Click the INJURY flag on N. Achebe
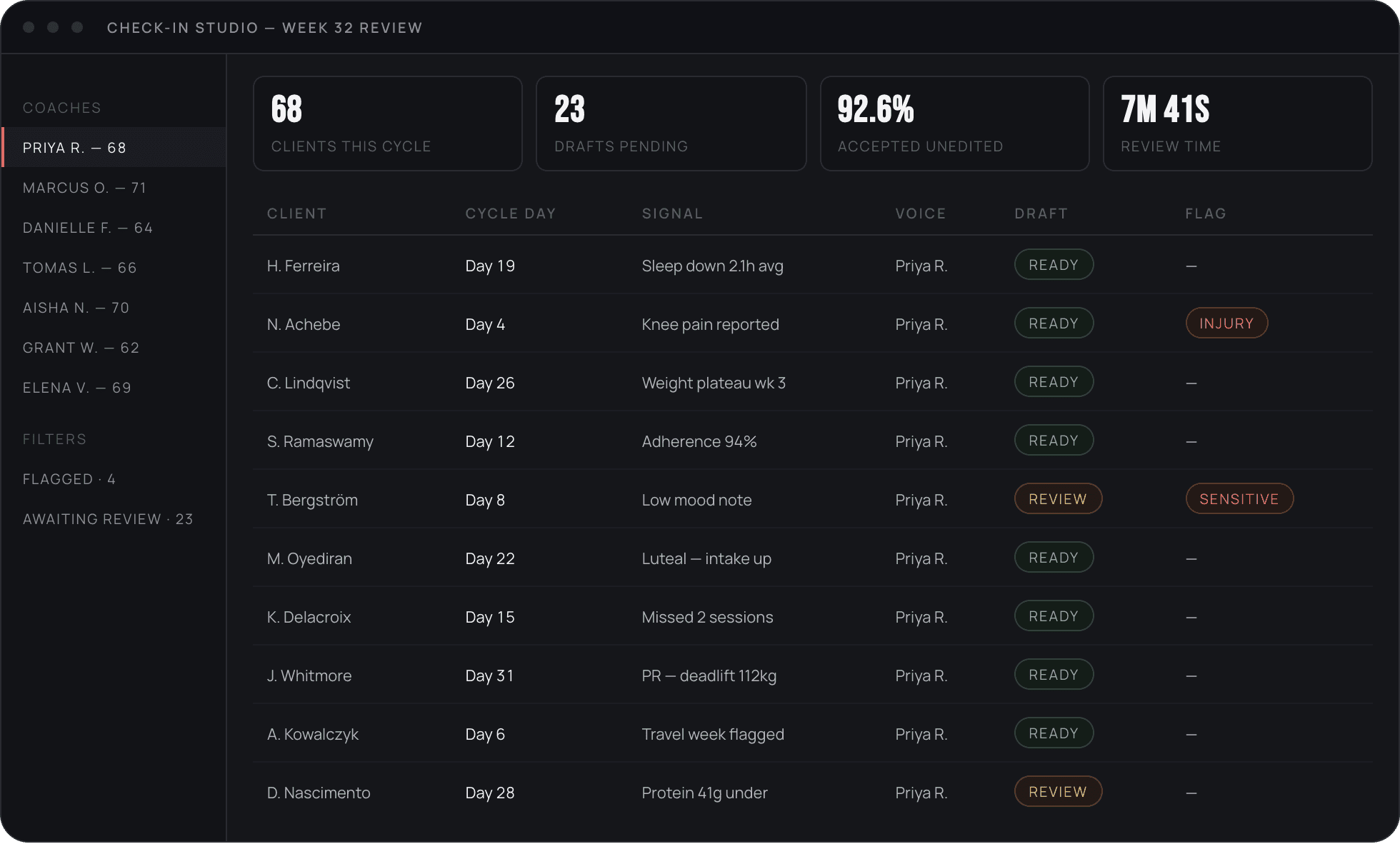 click(1226, 323)
